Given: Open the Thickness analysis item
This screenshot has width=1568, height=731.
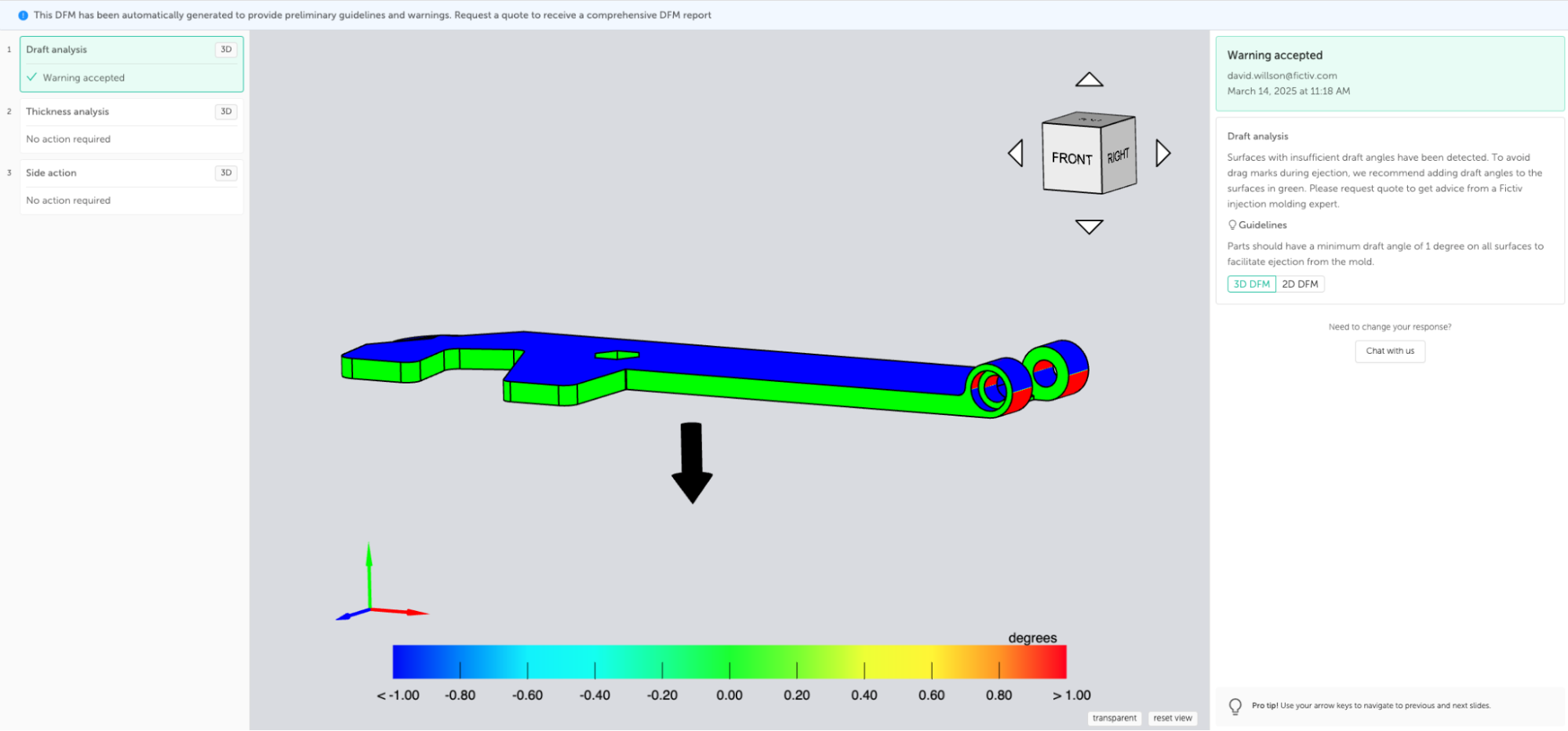Looking at the screenshot, I should click(67, 111).
